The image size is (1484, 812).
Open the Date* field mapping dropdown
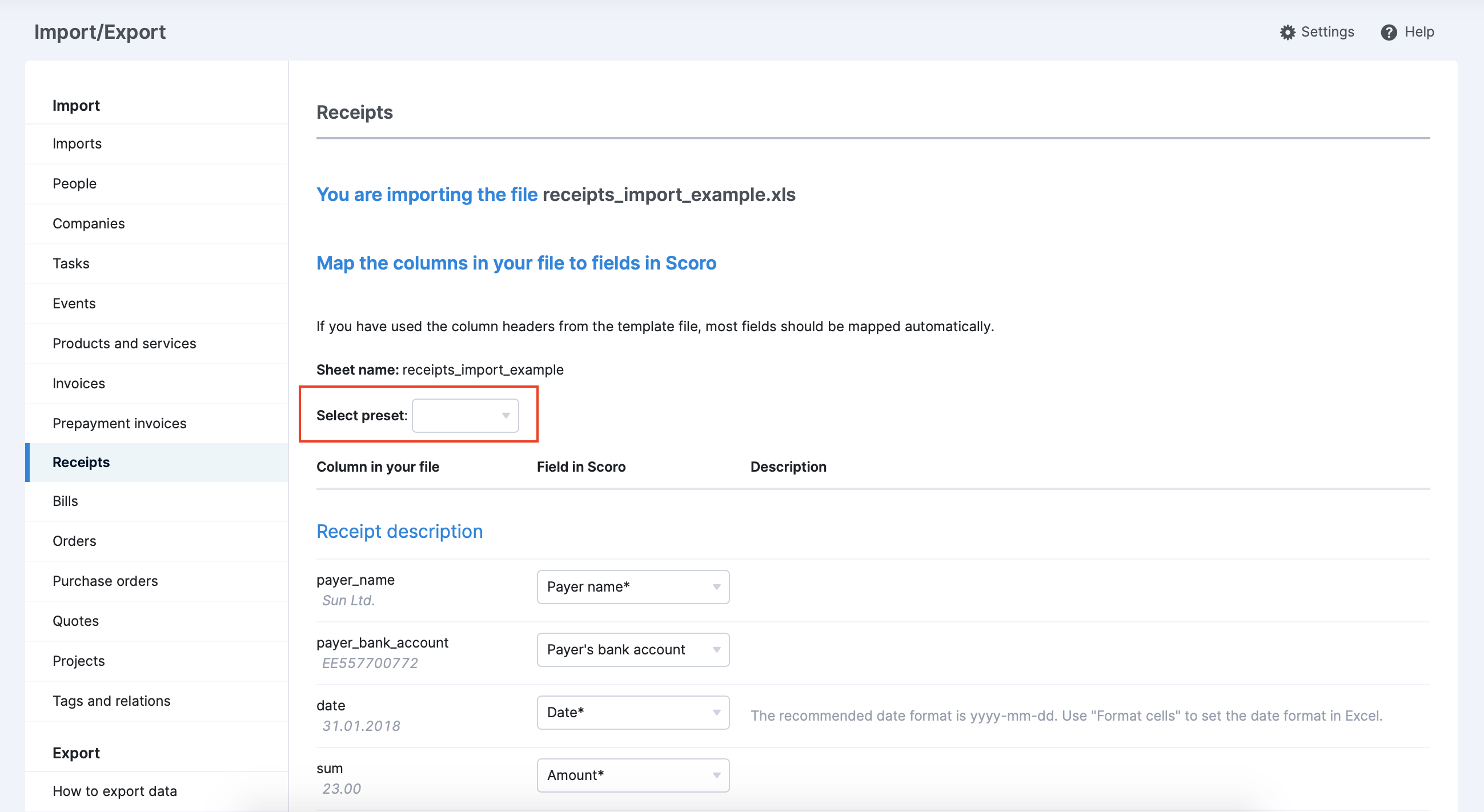tap(633, 713)
